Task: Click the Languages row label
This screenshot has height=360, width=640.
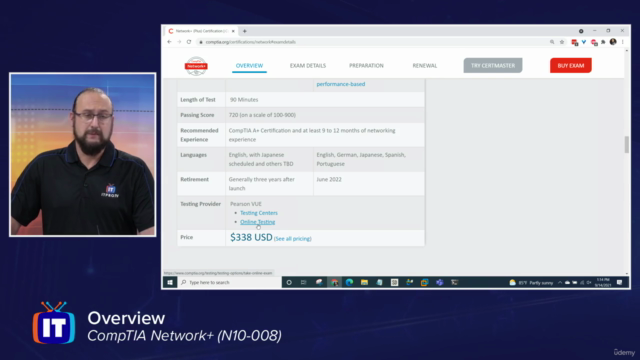Action: (193, 155)
